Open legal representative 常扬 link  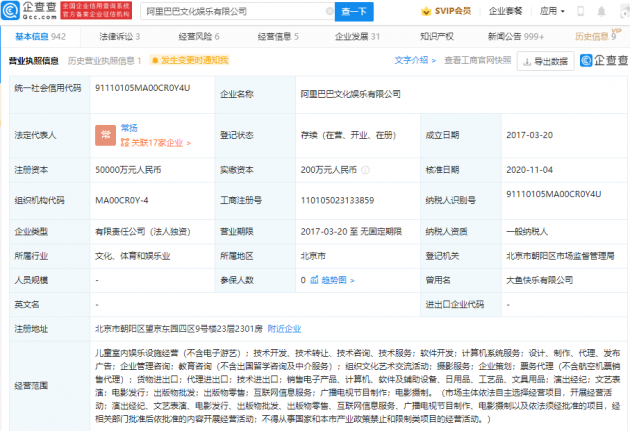click(129, 128)
